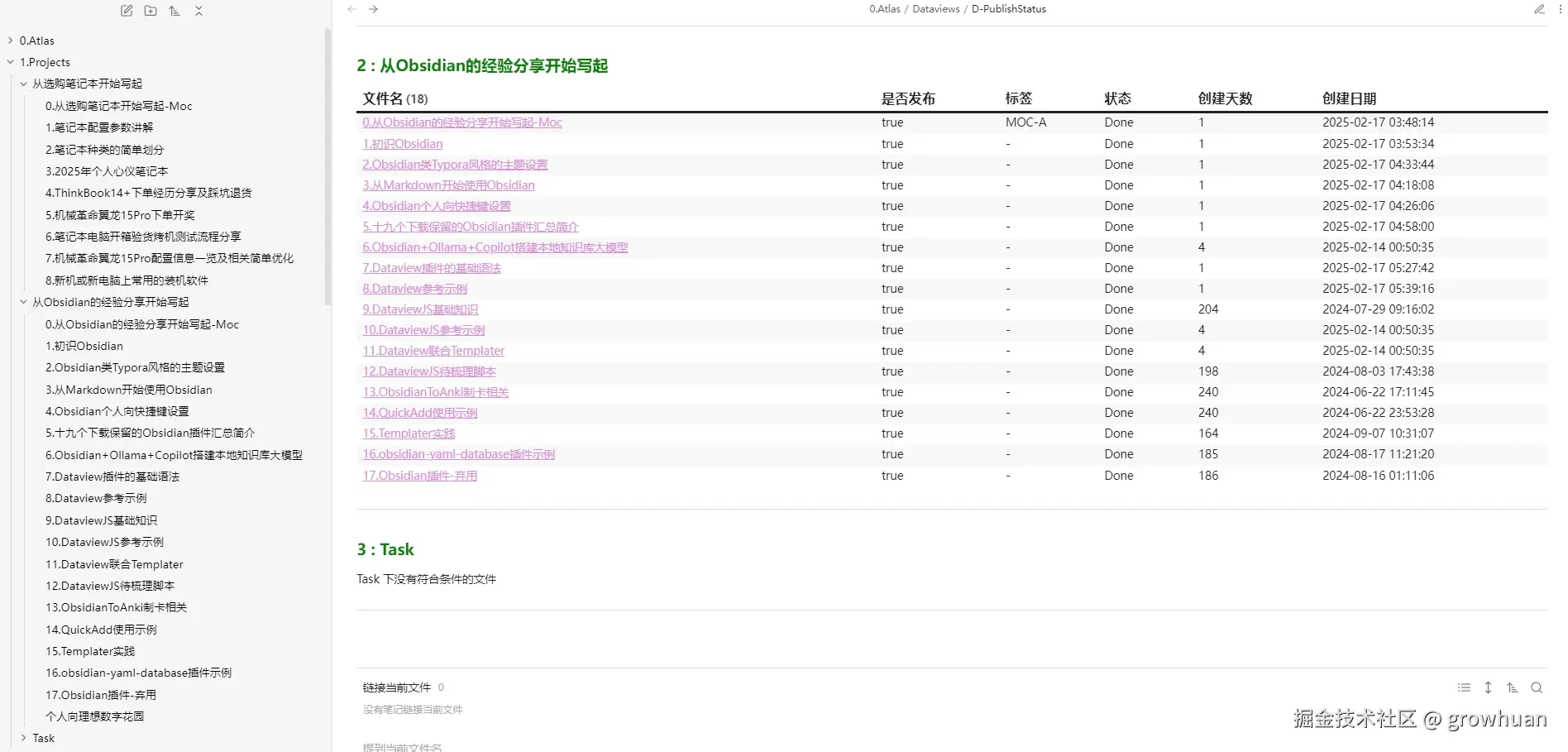Toggle the sort direction arrows in backlinks panel
Screen dimensions: 1568x752
1488,687
